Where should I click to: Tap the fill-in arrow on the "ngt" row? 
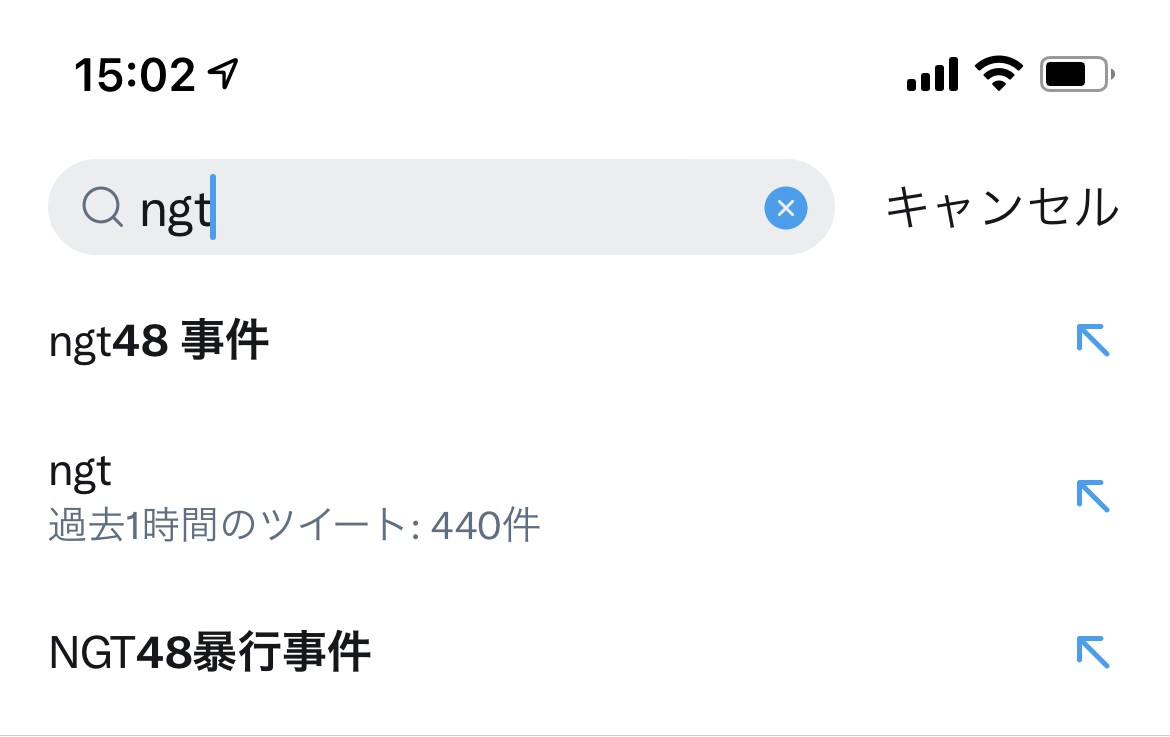[x=1092, y=496]
